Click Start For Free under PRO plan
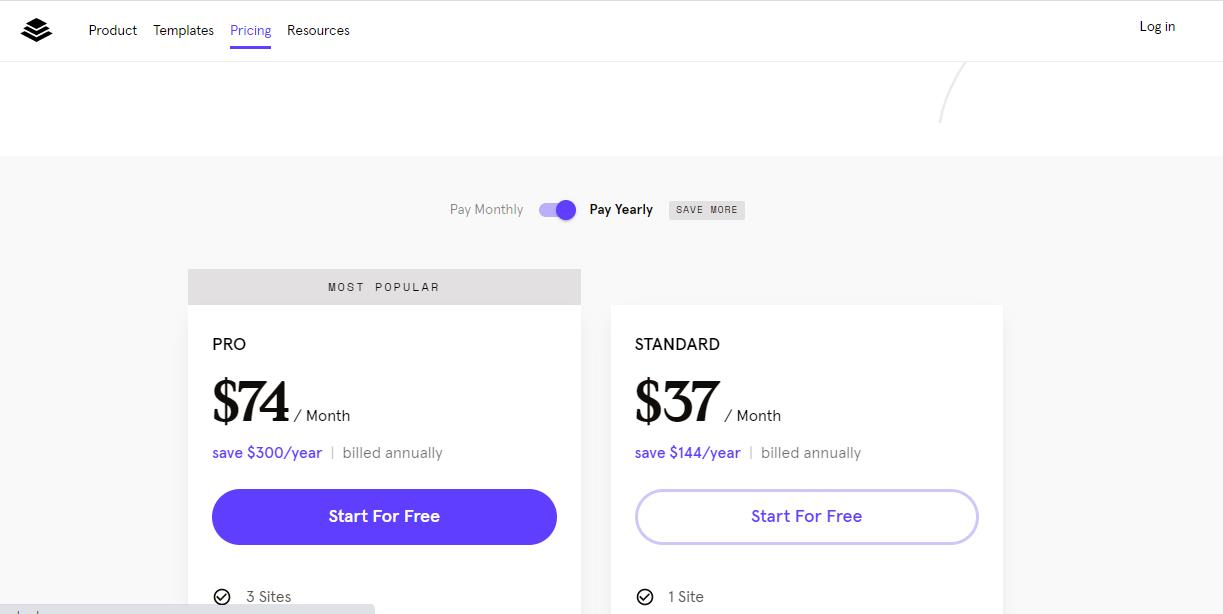This screenshot has width=1223, height=614. point(384,517)
